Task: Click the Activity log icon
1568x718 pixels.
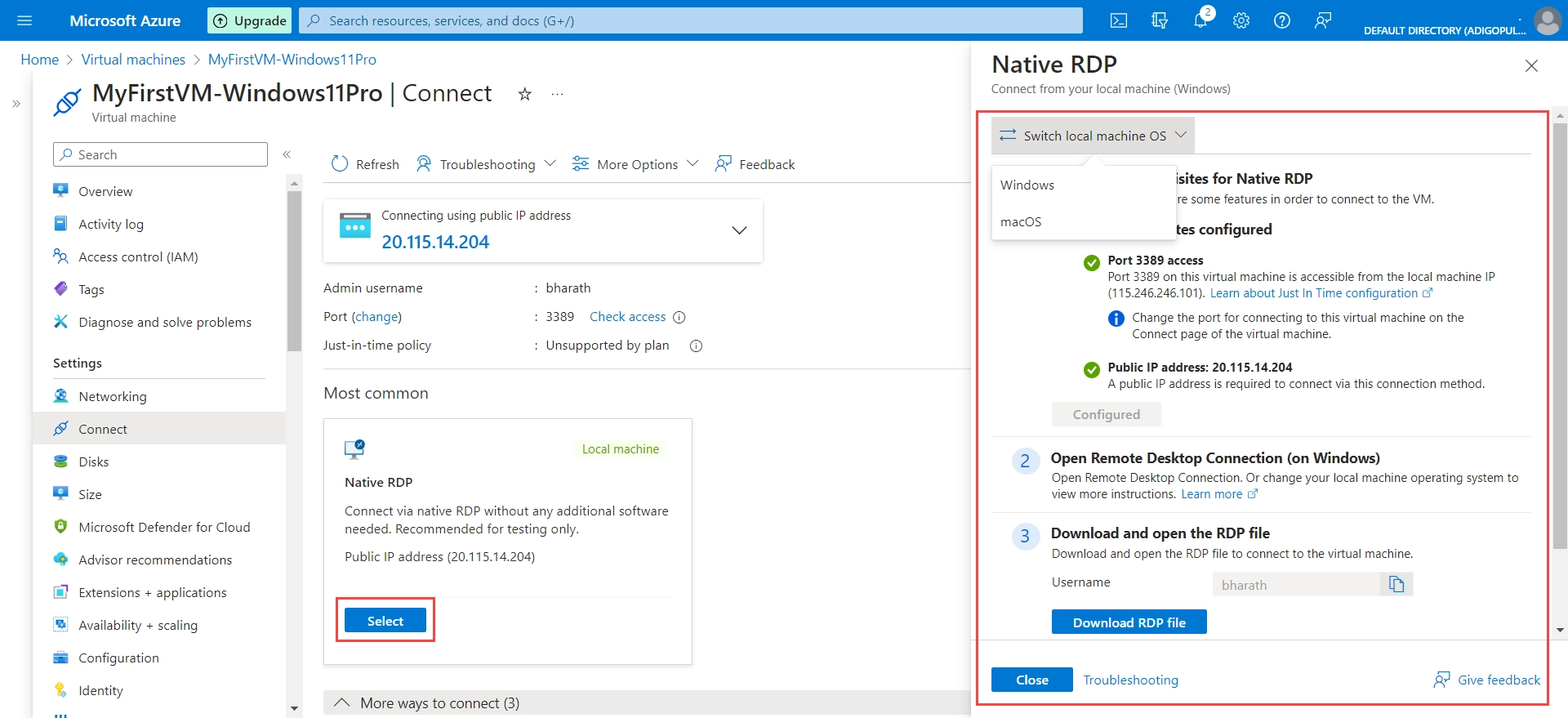Action: 60,223
